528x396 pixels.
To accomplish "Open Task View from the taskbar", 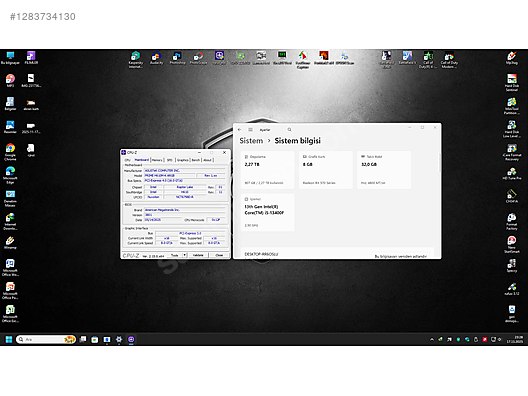I will (x=83, y=339).
